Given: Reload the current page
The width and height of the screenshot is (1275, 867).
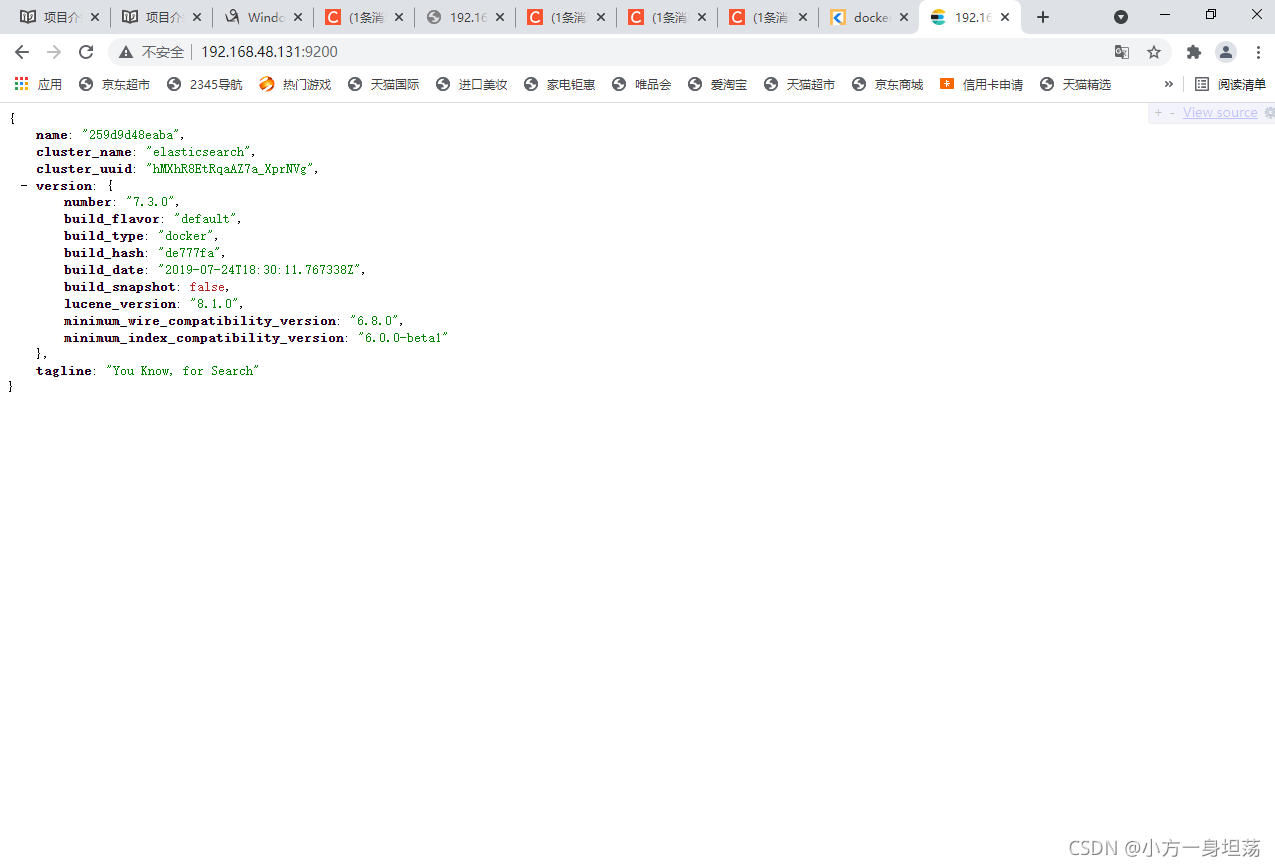Looking at the screenshot, I should coord(86,52).
